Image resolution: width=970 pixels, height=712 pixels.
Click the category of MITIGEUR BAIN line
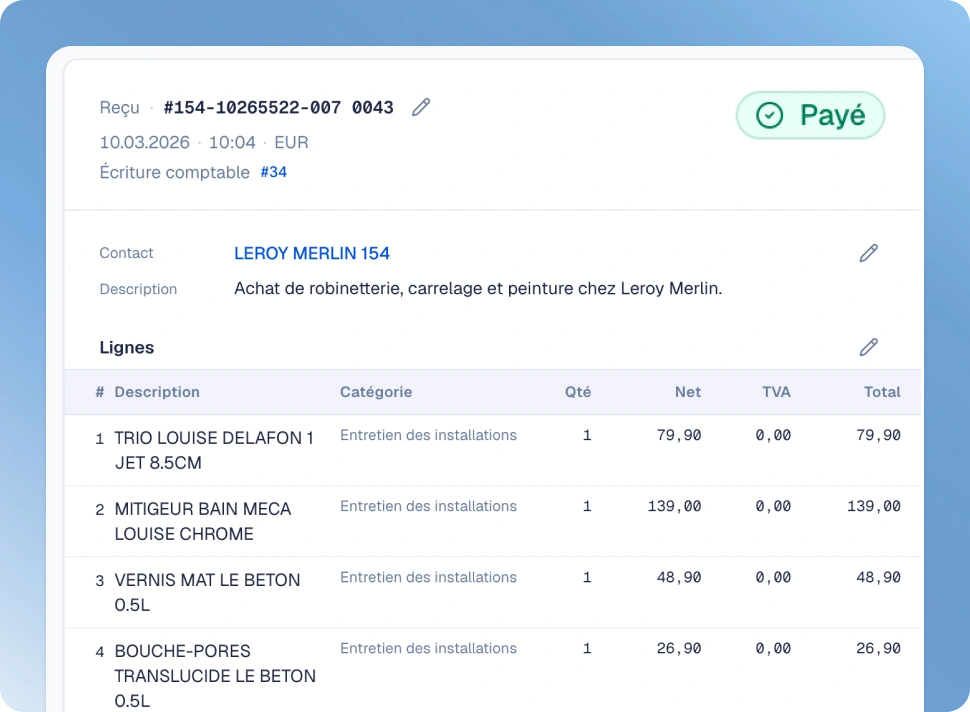(428, 507)
